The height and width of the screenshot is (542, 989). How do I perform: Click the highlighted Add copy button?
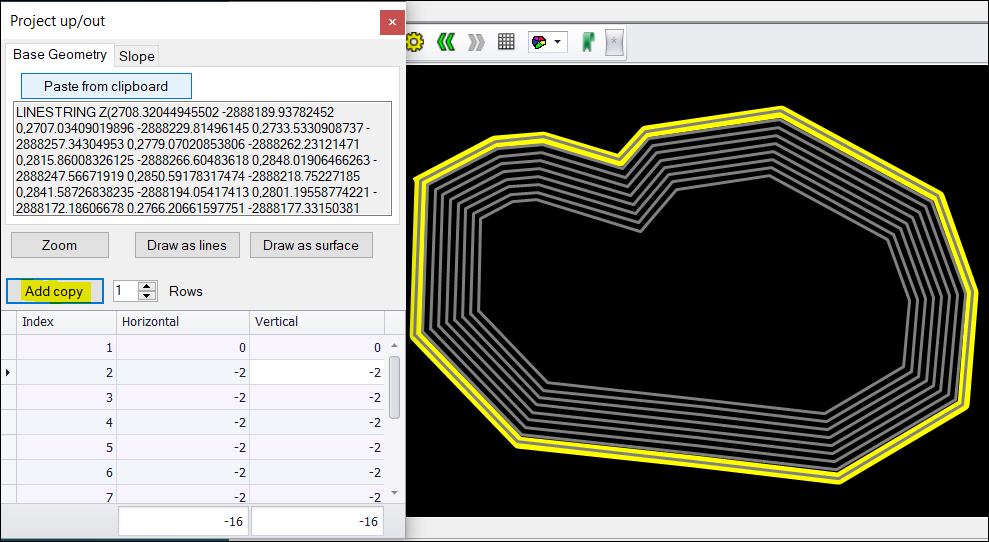click(54, 291)
